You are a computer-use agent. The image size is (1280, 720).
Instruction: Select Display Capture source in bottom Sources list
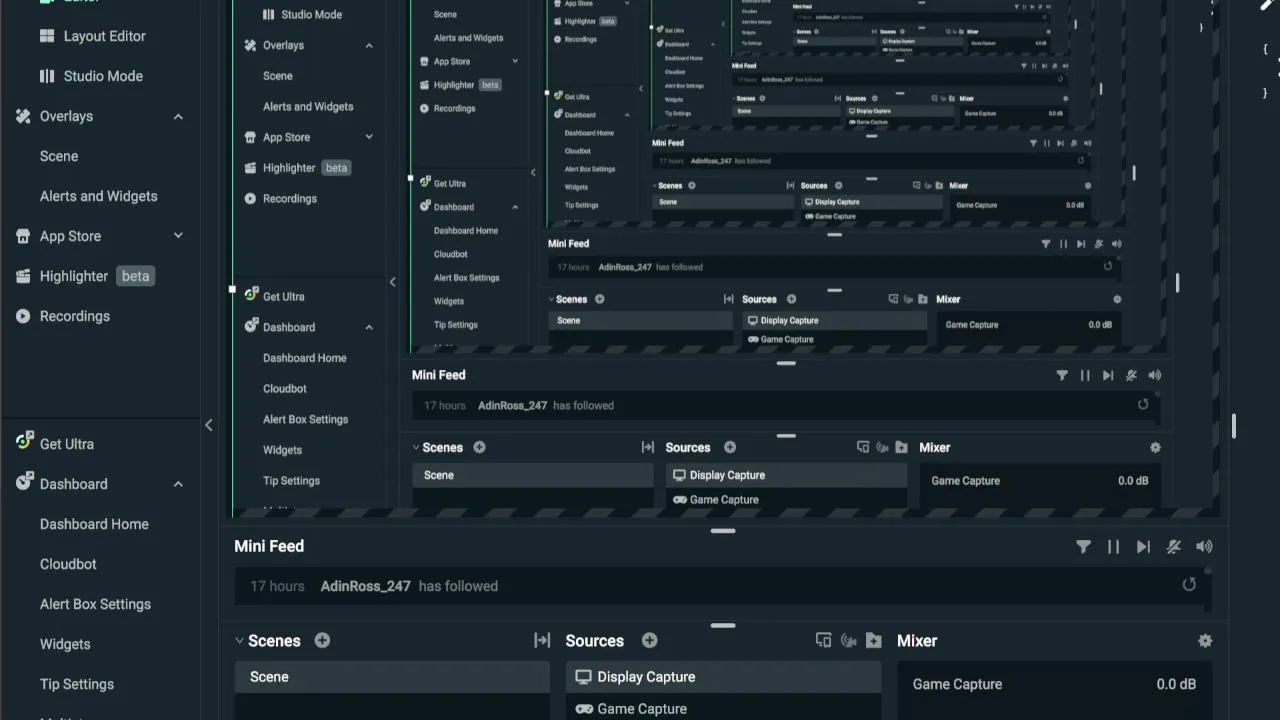tap(724, 677)
